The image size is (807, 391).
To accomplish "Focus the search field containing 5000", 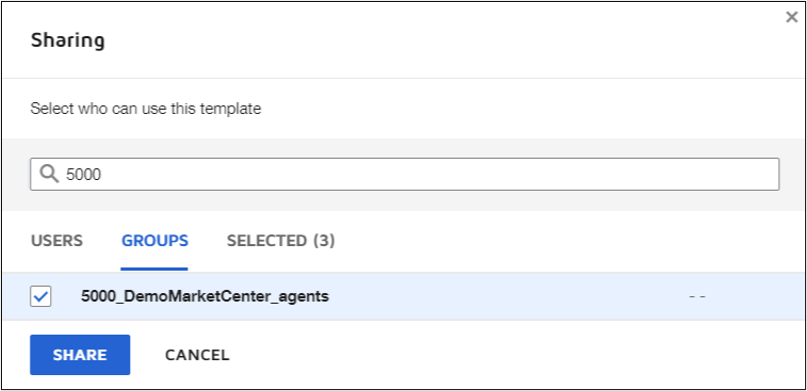I will click(x=405, y=174).
